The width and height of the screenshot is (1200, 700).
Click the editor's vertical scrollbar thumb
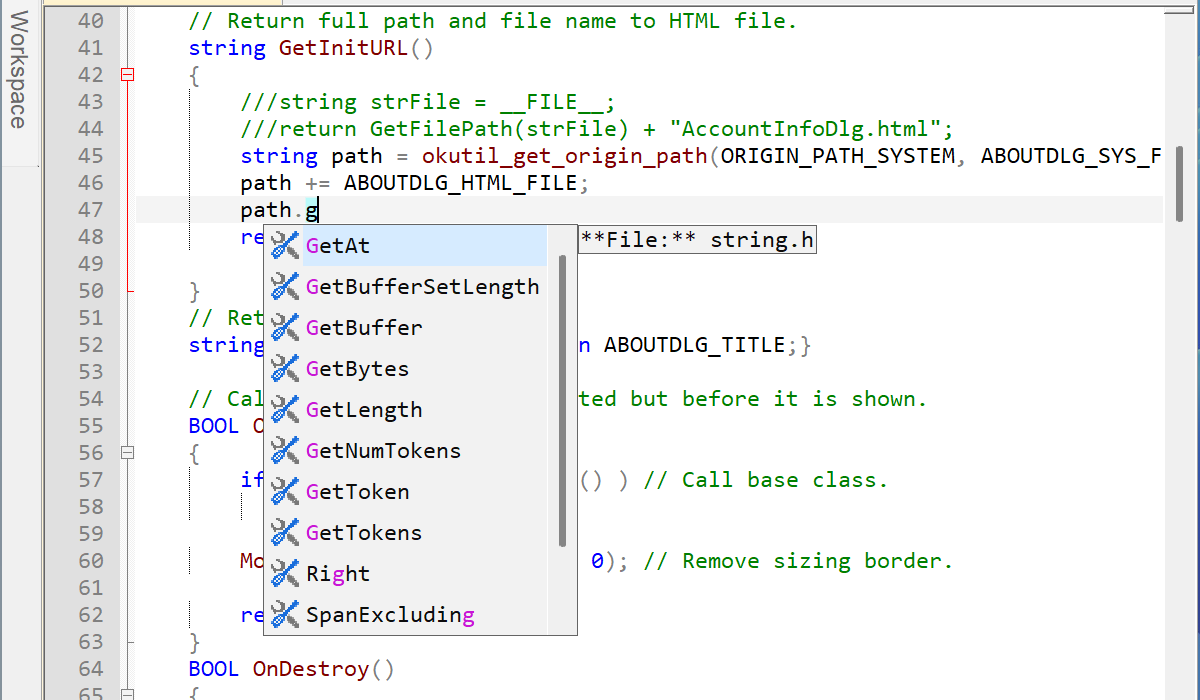[1180, 183]
